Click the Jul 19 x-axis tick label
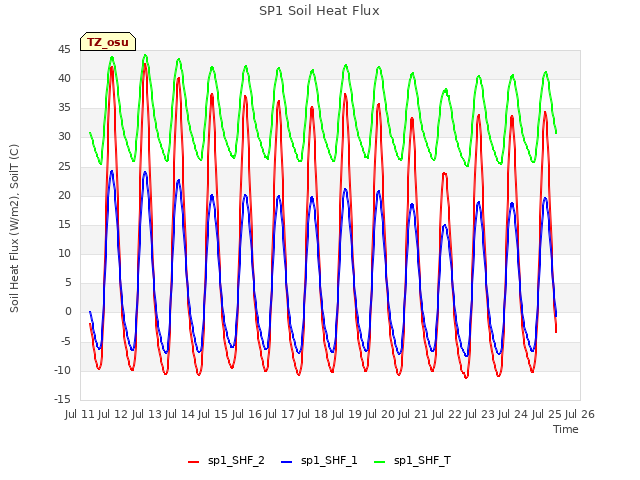 [347, 414]
